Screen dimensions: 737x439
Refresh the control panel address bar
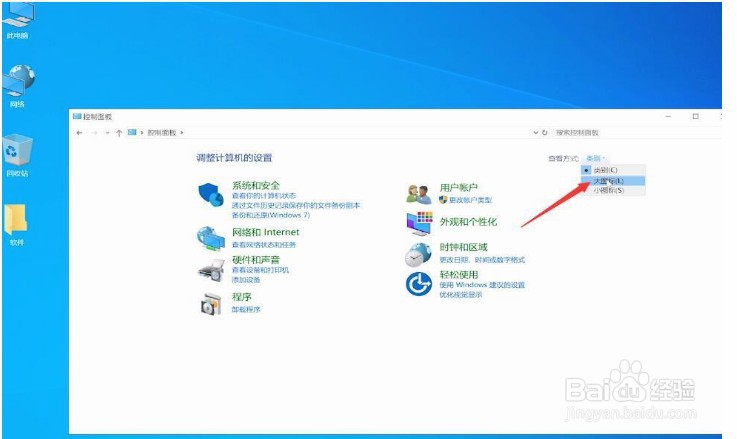[x=544, y=133]
